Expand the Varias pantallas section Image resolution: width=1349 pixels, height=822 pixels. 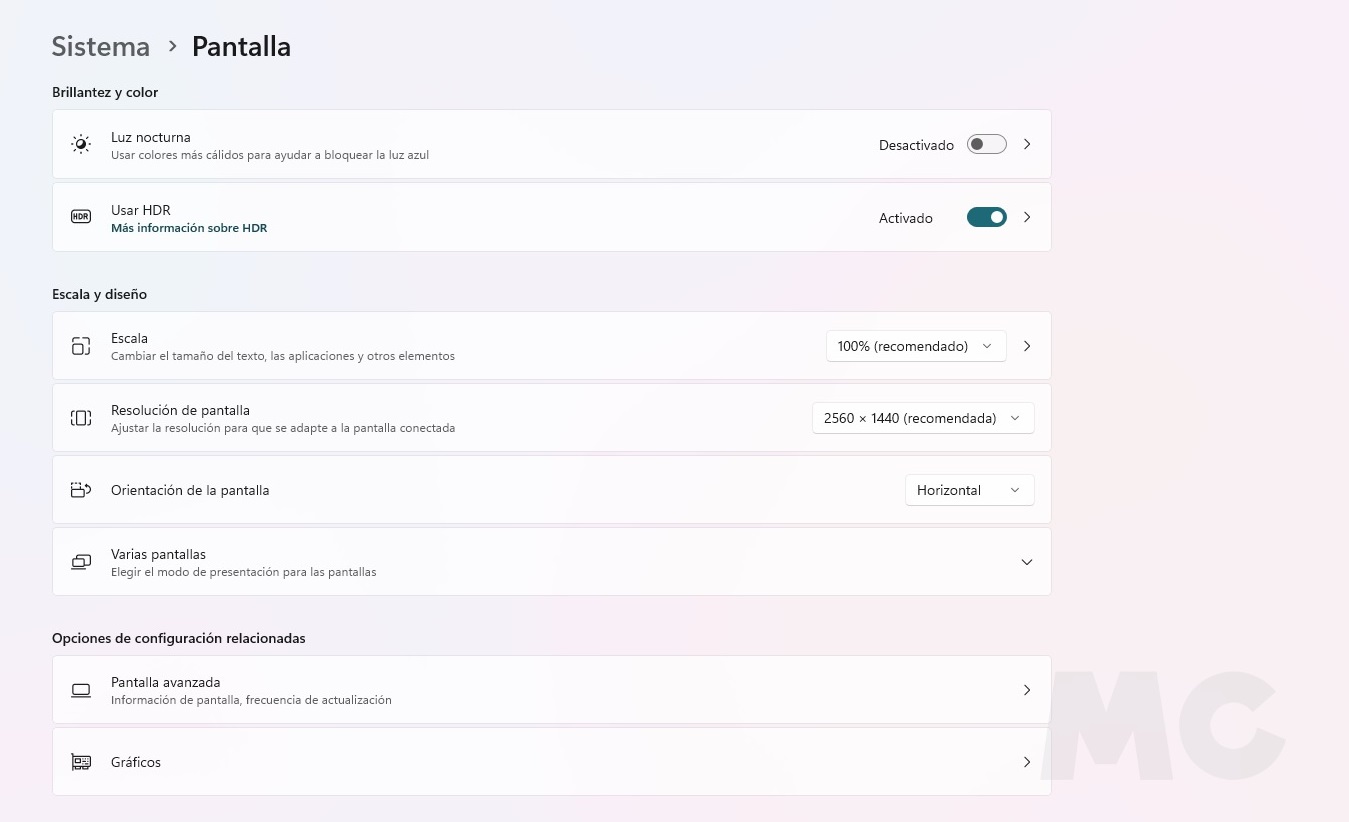(1026, 562)
